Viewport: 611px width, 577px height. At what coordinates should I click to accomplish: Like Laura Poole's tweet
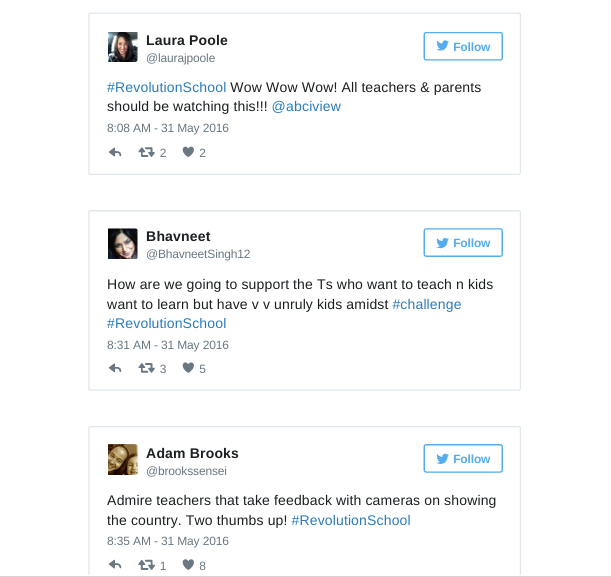pyautogui.click(x=187, y=153)
